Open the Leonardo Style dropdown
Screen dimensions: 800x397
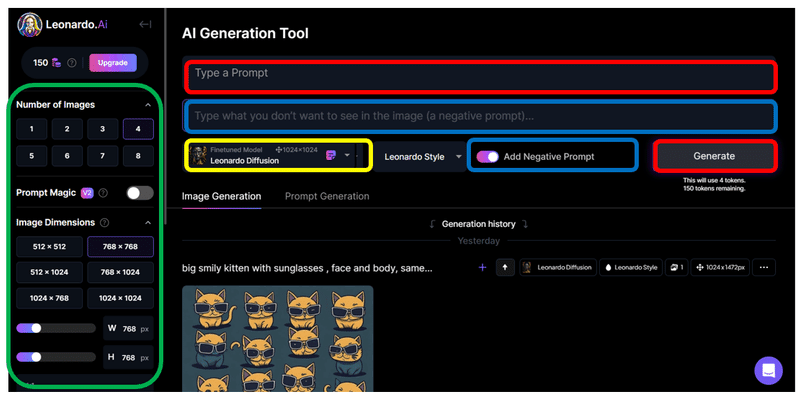pos(422,157)
